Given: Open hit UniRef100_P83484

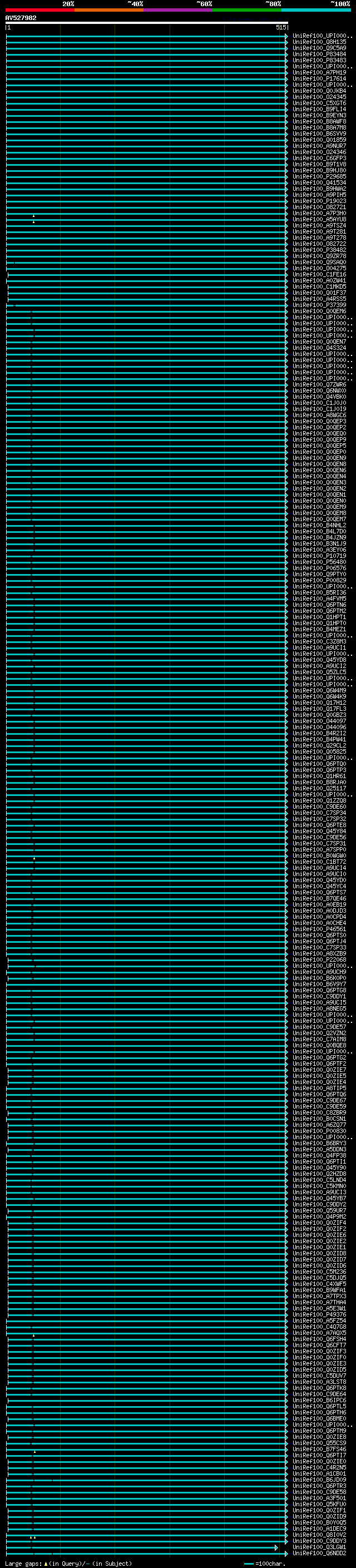Looking at the screenshot, I should coord(319,54).
